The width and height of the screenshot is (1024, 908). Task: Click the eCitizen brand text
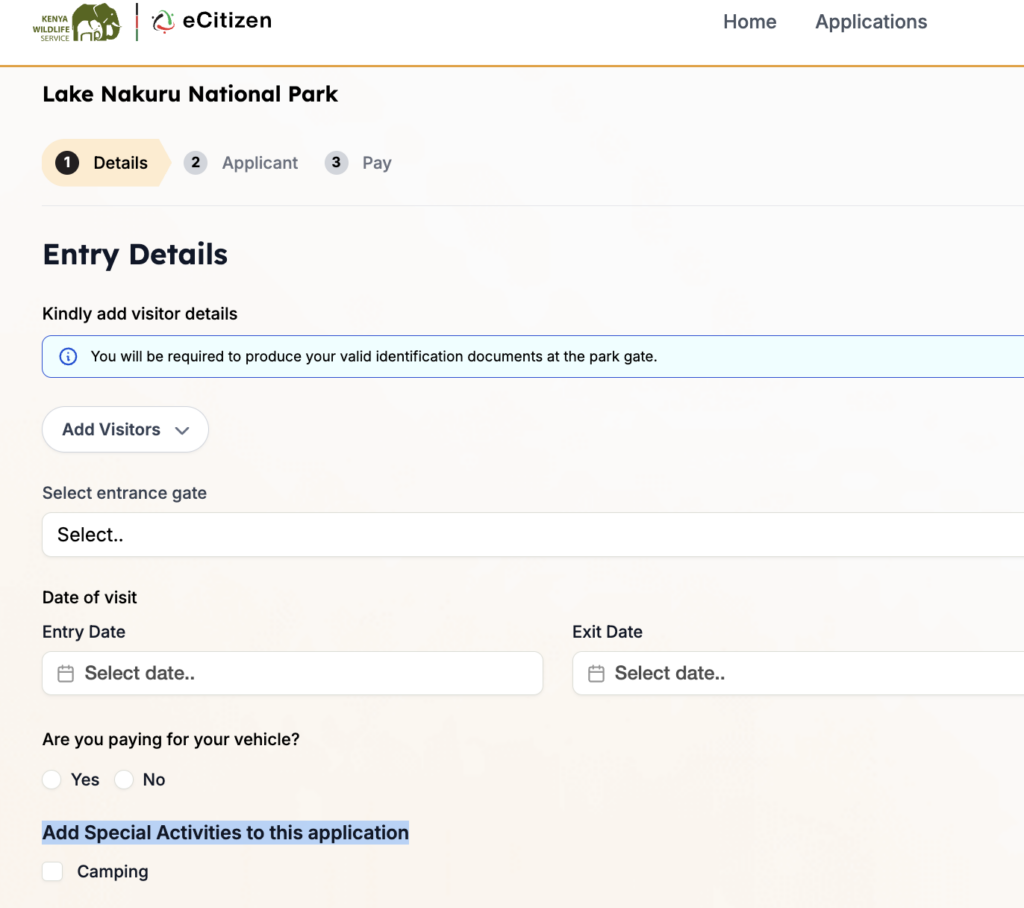pyautogui.click(x=227, y=21)
